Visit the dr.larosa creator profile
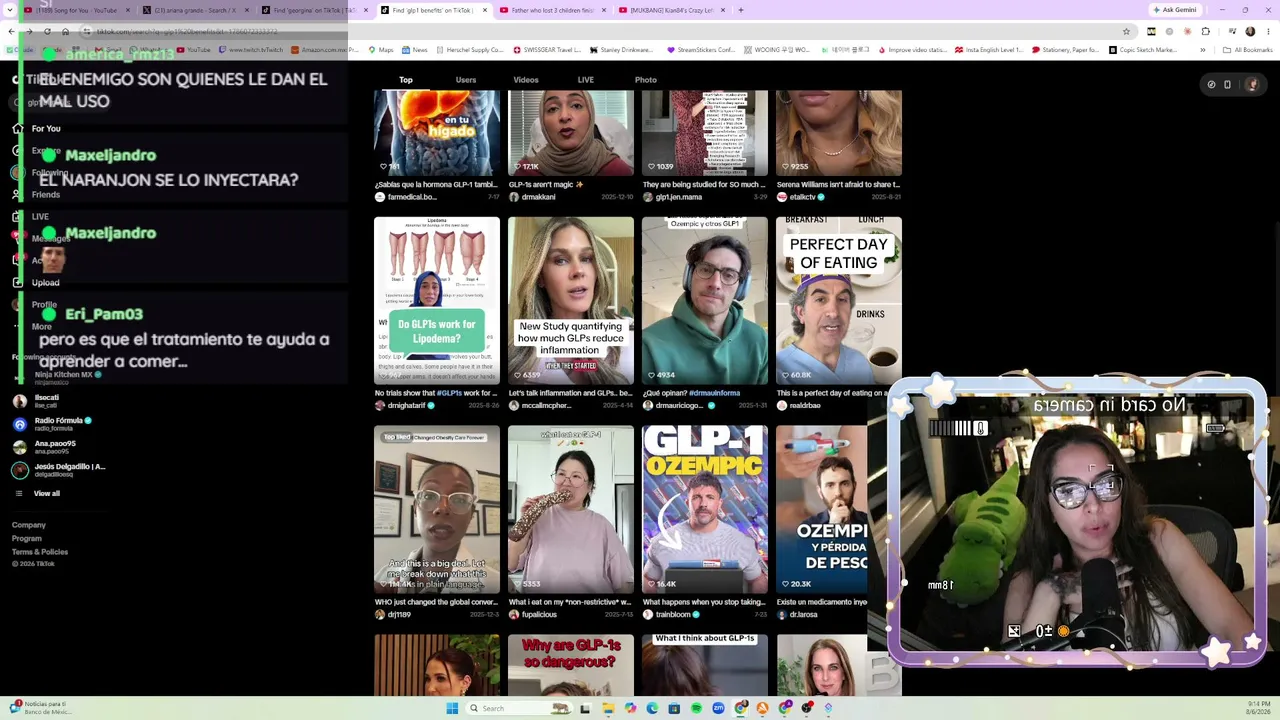Image resolution: width=1280 pixels, height=720 pixels. click(x=803, y=614)
